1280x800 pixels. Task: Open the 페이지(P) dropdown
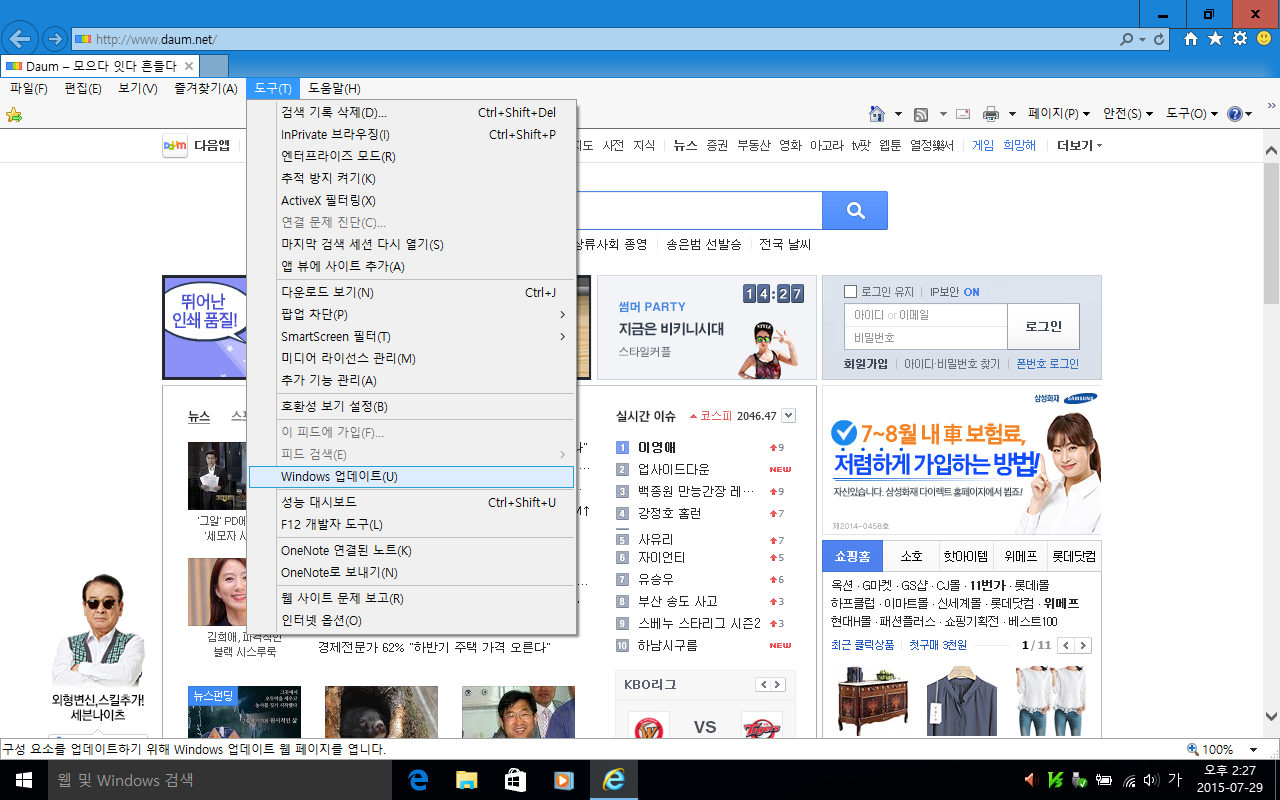(1060, 114)
